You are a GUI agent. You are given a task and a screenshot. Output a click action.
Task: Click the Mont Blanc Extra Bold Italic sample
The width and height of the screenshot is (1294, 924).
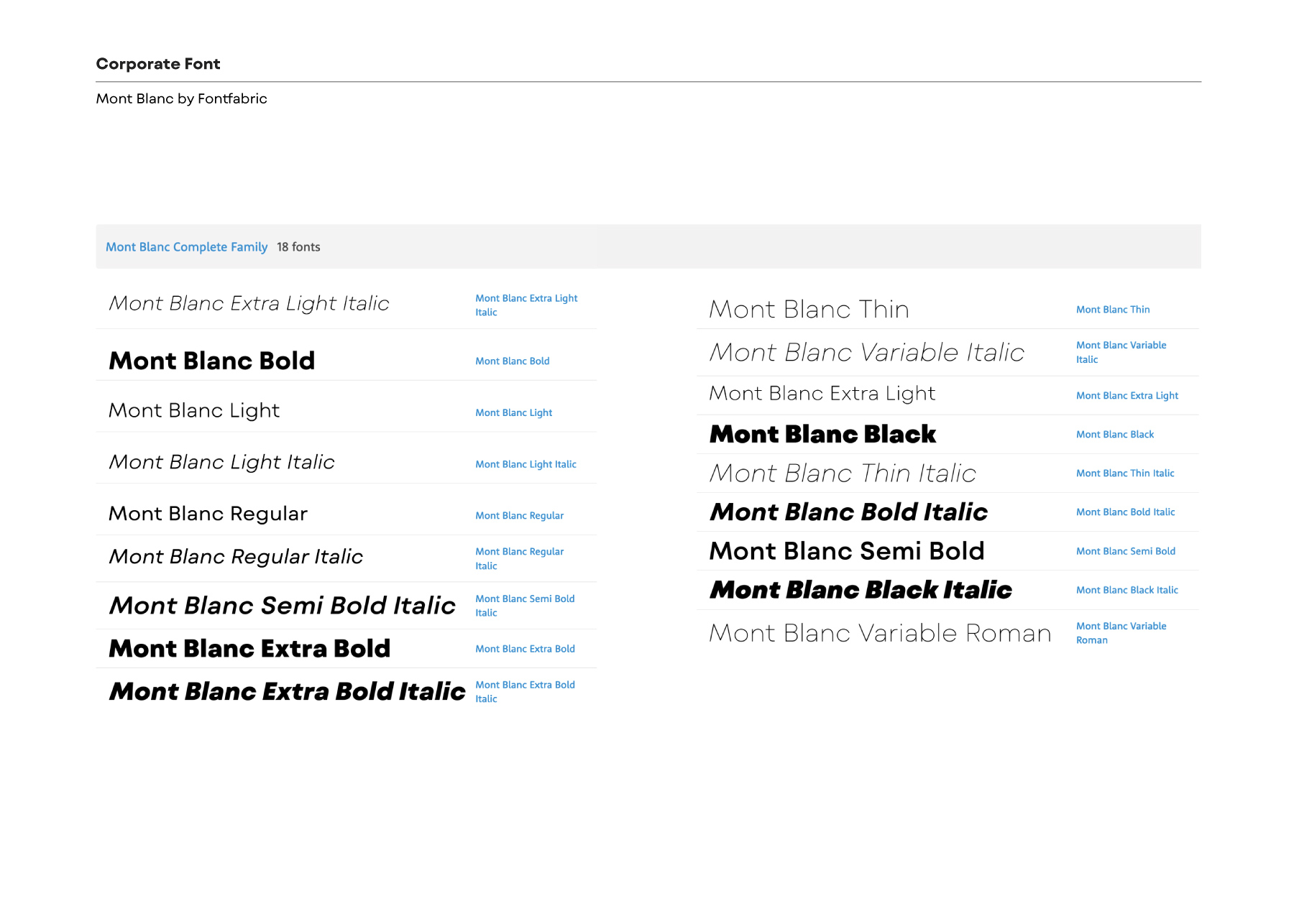coord(288,692)
